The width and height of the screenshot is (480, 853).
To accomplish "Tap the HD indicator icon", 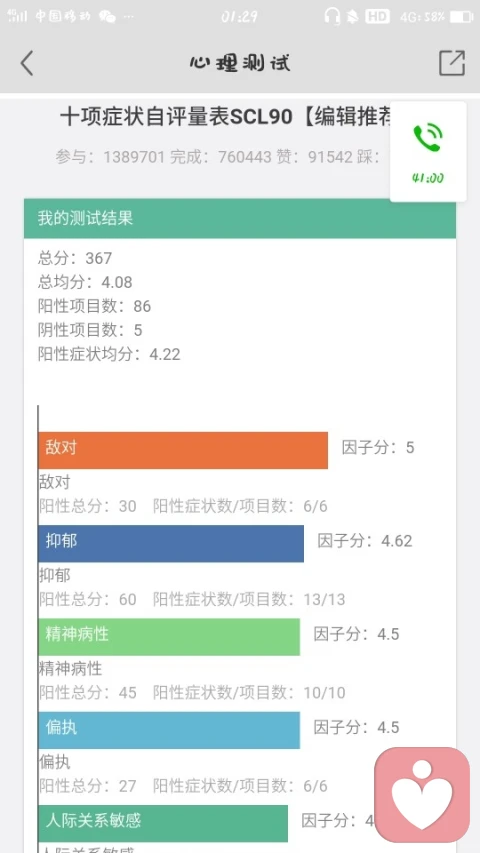I will pyautogui.click(x=377, y=16).
